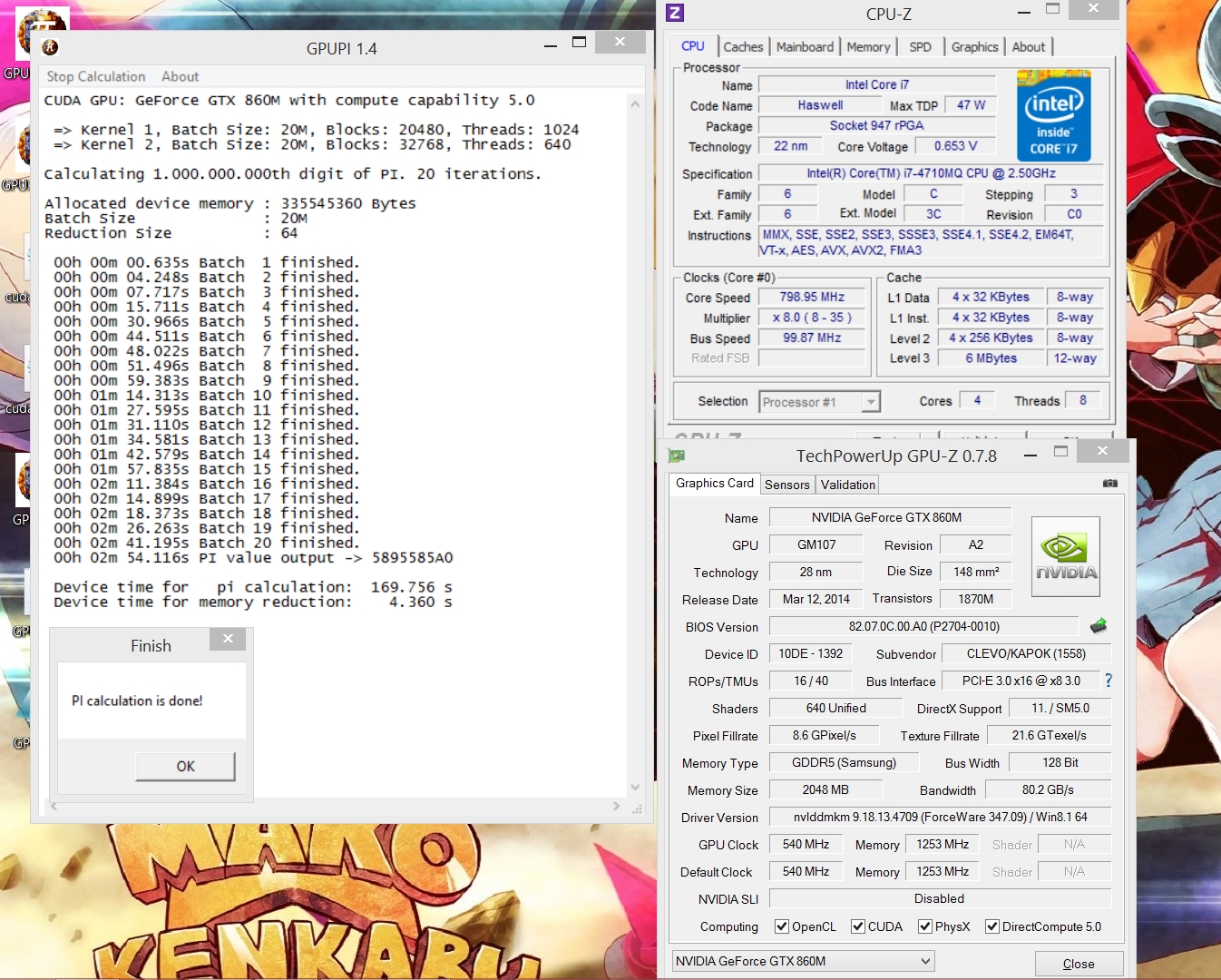Open the Graphics tab in CPU-Z

(x=974, y=47)
